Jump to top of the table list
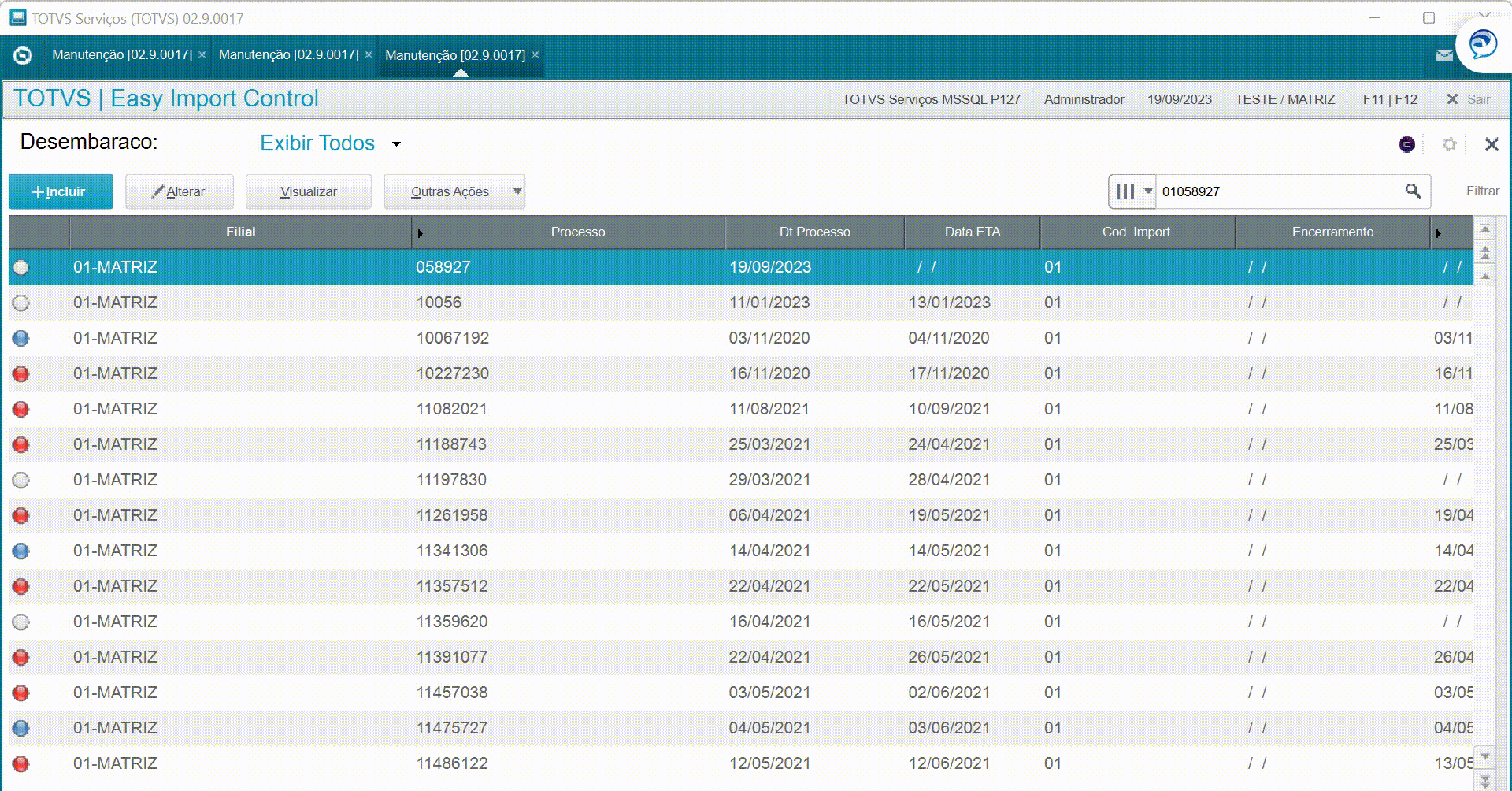Viewport: 1512px width, 791px height. (1485, 229)
